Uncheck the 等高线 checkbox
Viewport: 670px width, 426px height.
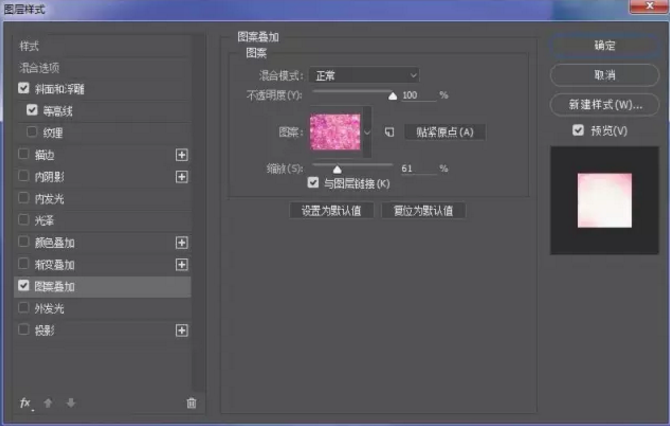point(32,110)
